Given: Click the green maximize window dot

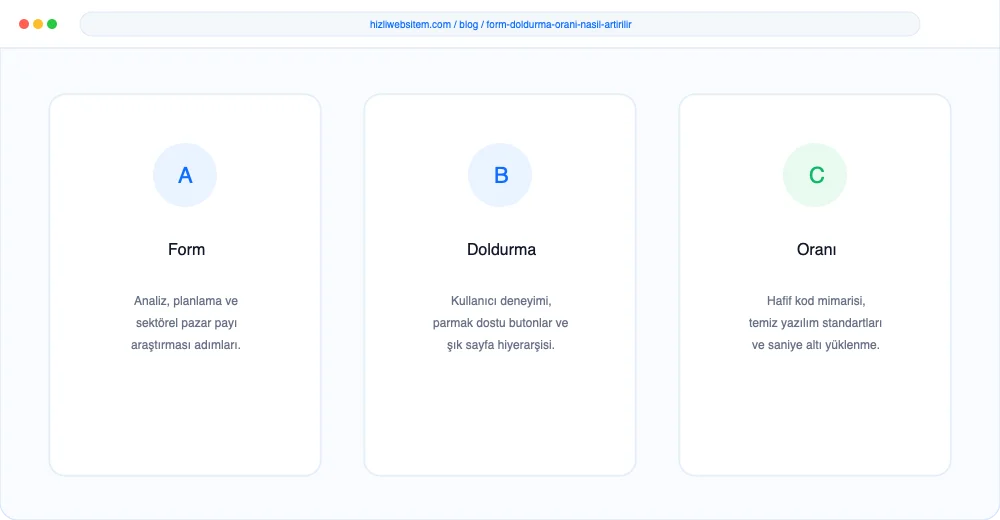Looking at the screenshot, I should 52,24.
